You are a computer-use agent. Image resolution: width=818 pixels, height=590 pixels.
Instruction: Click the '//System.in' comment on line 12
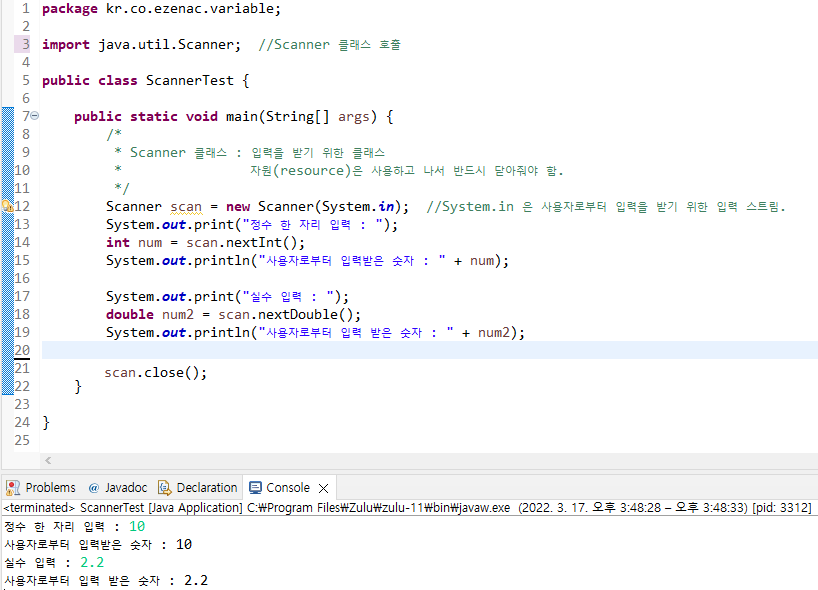click(x=606, y=207)
